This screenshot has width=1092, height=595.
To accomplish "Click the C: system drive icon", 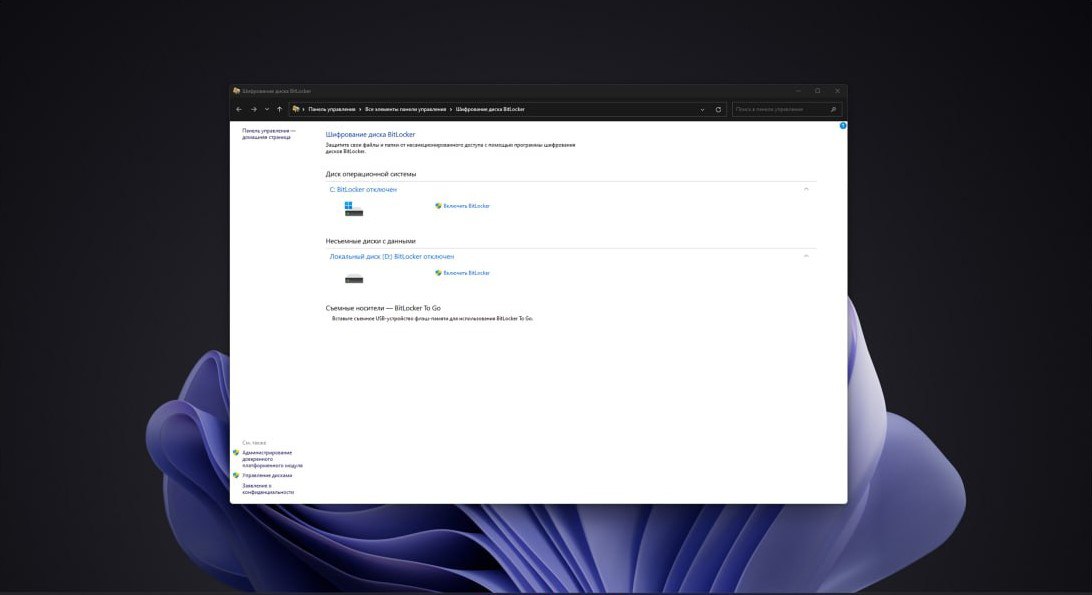I will coord(354,208).
